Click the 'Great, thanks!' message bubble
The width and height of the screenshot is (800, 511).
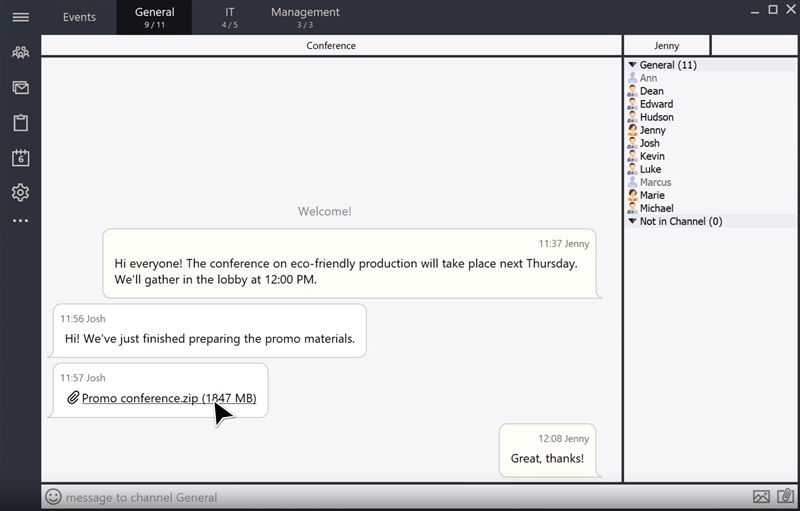(547, 450)
